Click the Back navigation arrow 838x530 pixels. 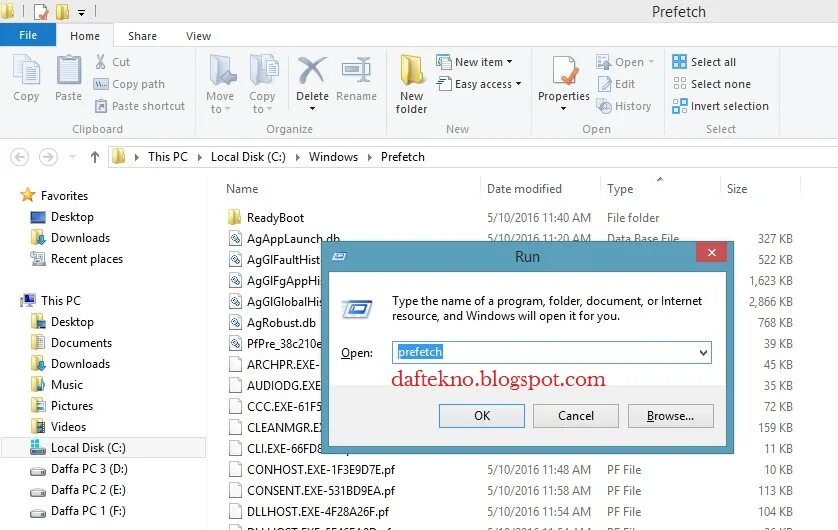(x=20, y=157)
